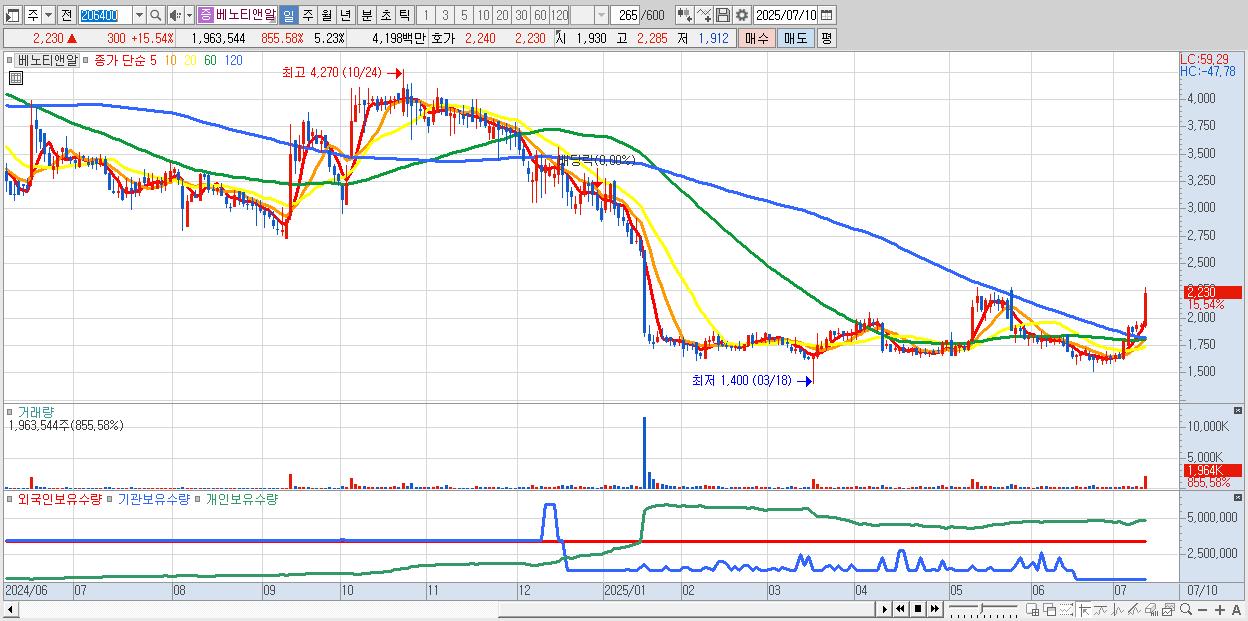Click the bottom toolbar magnifier zoom icon

pyautogui.click(x=1186, y=610)
